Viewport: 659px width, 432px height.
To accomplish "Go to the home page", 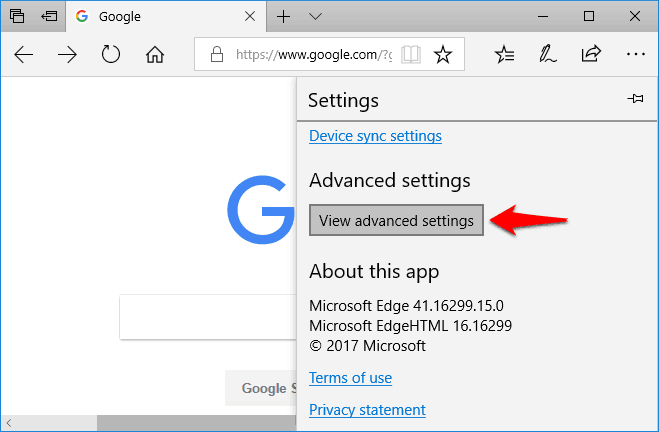I will pos(155,55).
